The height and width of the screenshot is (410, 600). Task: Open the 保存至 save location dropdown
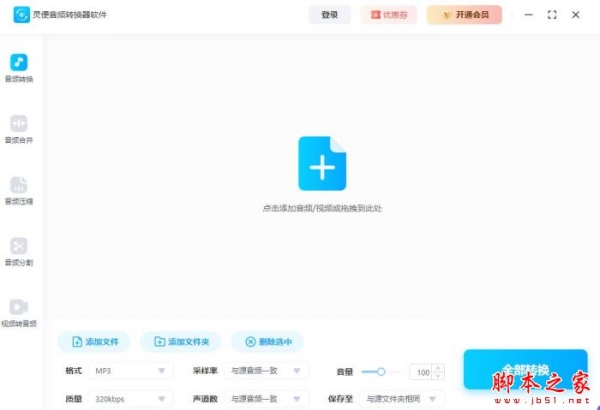402,399
